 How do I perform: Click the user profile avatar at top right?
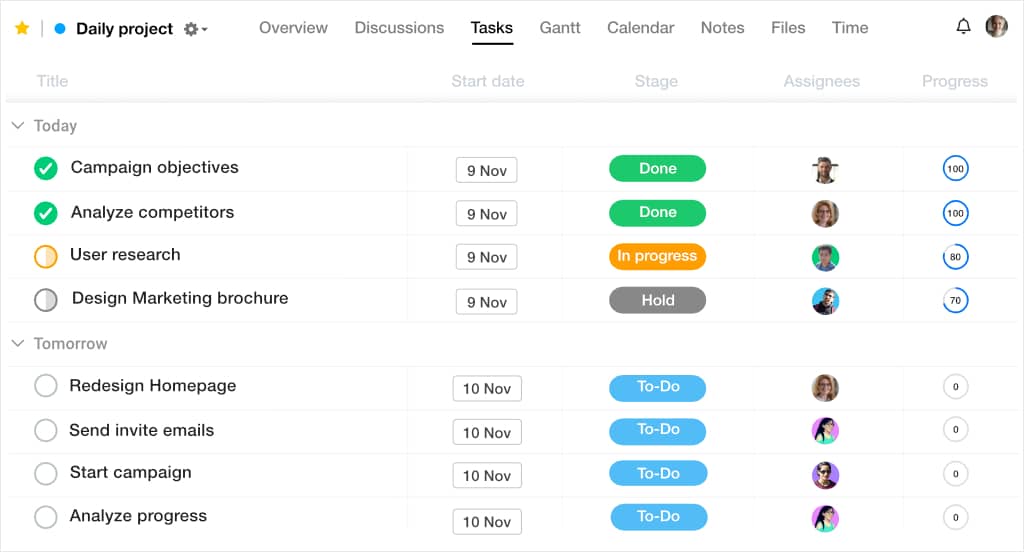996,27
